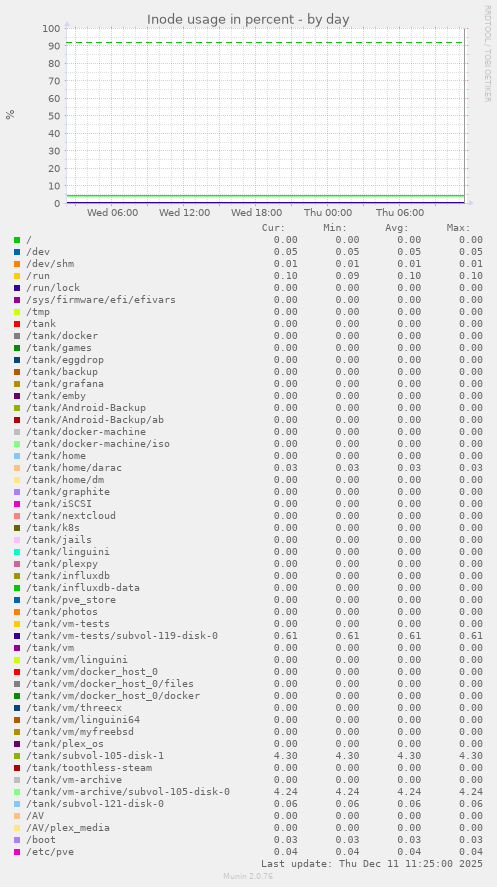Click the Last update timestamp text
The height and width of the screenshot is (887, 497).
372,864
